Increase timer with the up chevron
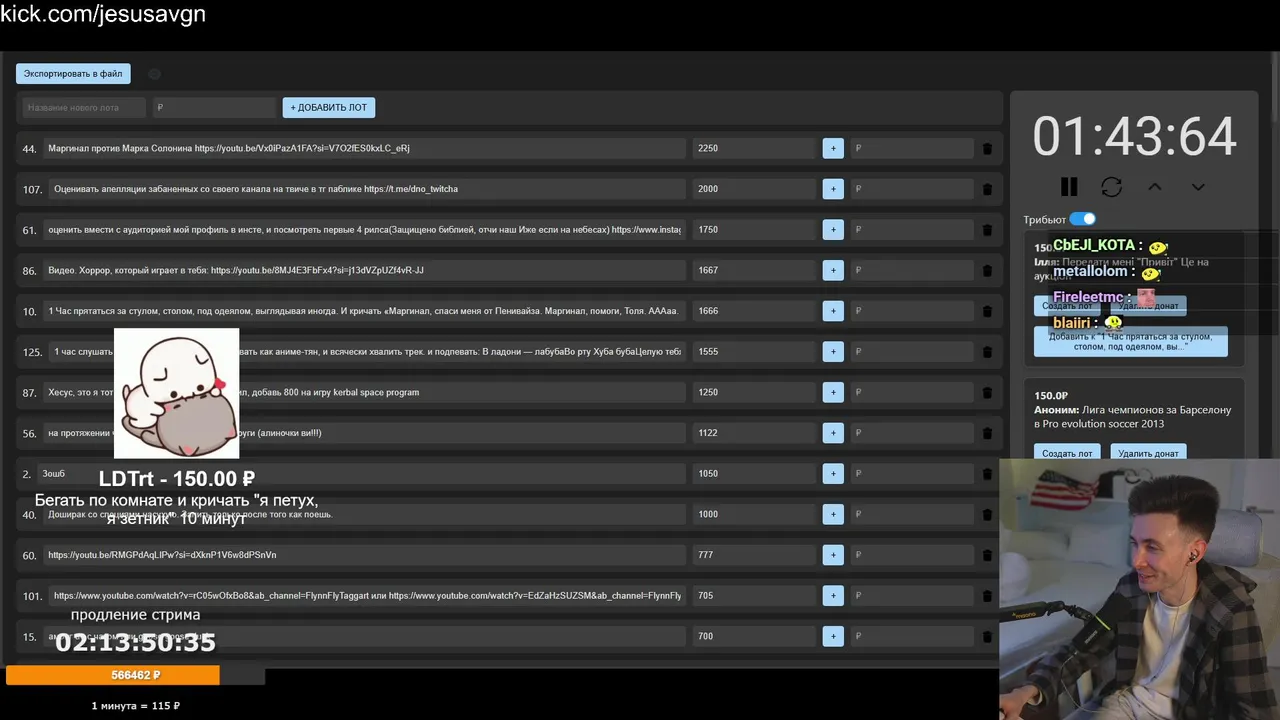 point(1155,187)
